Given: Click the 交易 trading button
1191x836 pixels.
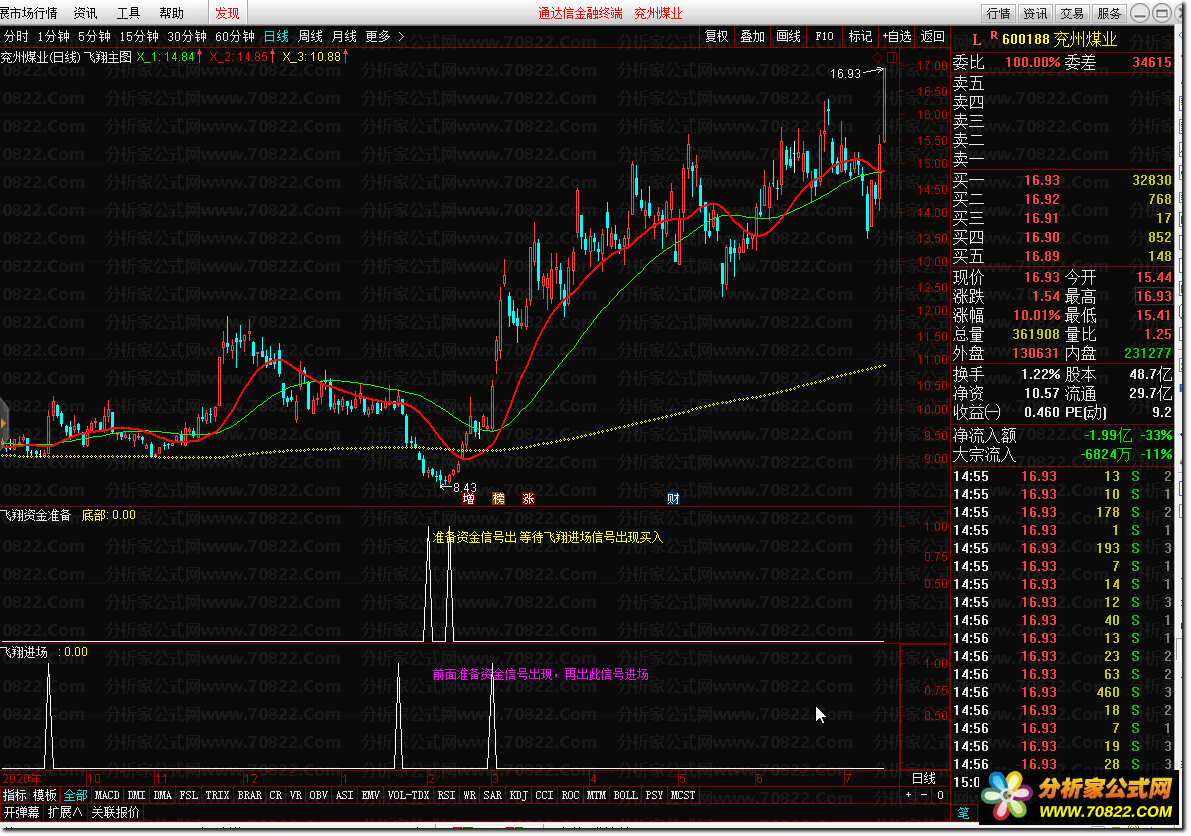Looking at the screenshot, I should (x=1072, y=13).
